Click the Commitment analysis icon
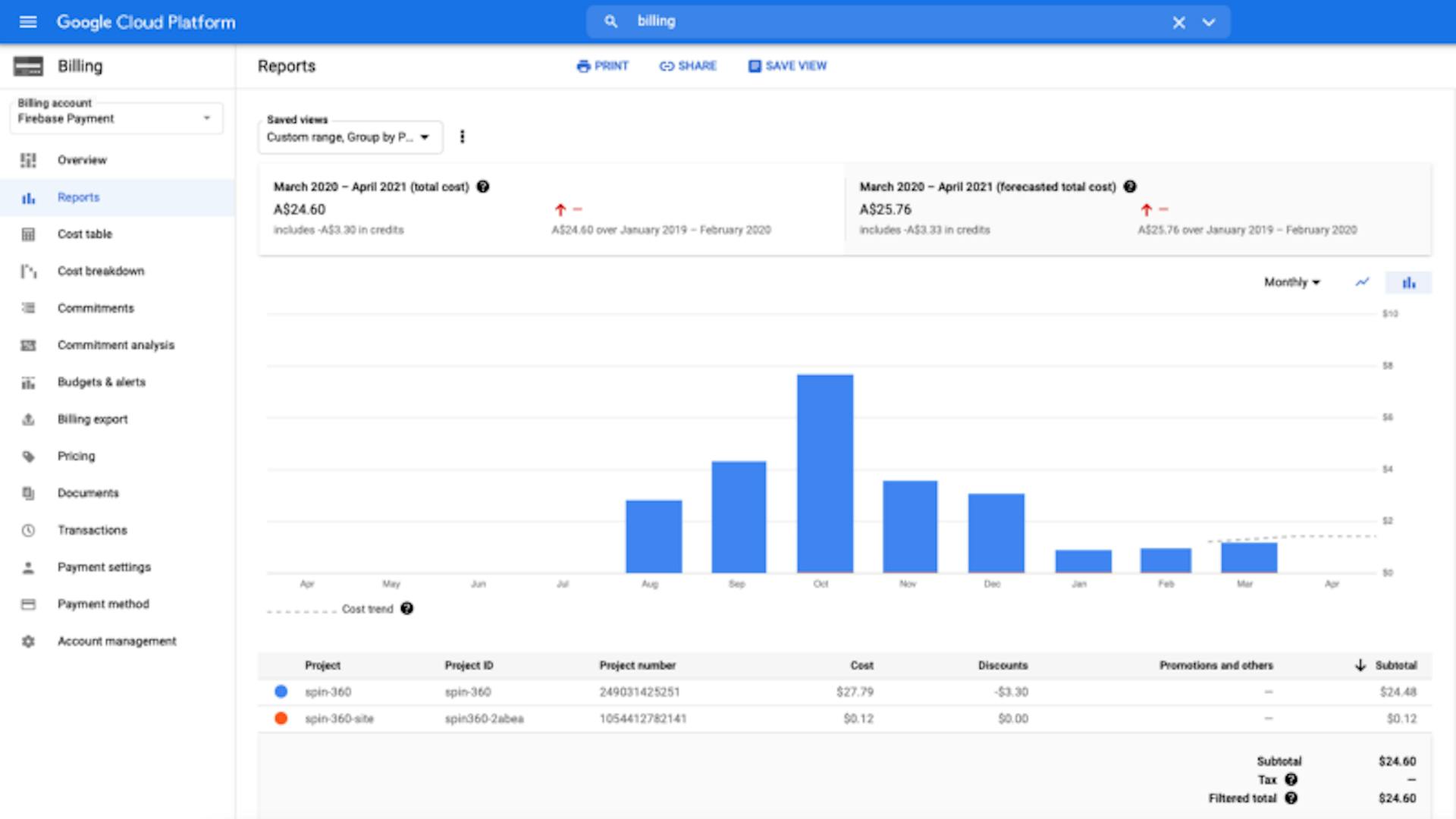 click(28, 345)
